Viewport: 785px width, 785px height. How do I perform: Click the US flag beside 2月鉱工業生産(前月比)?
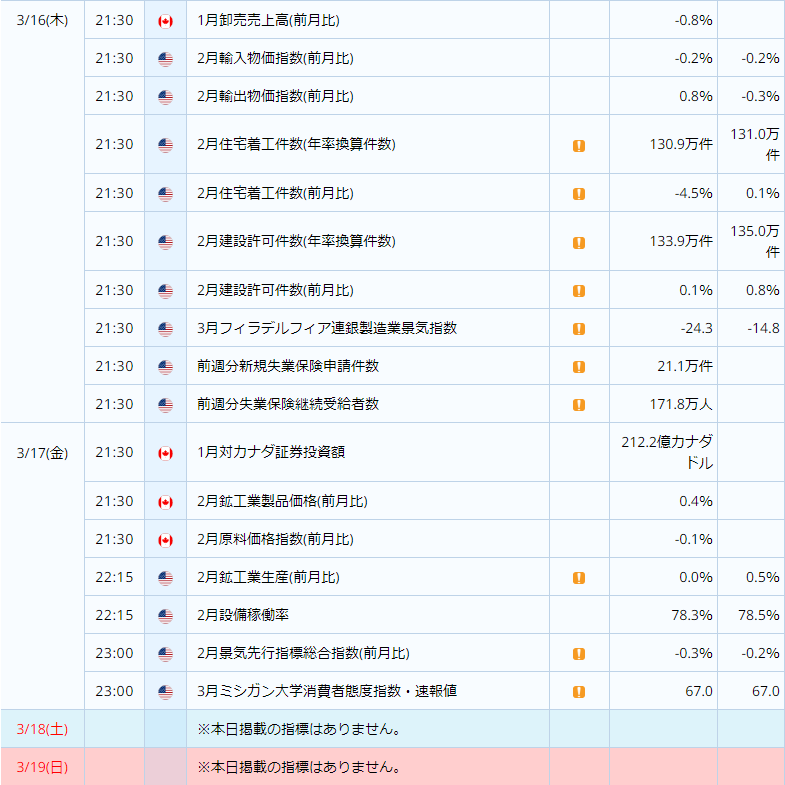165,578
